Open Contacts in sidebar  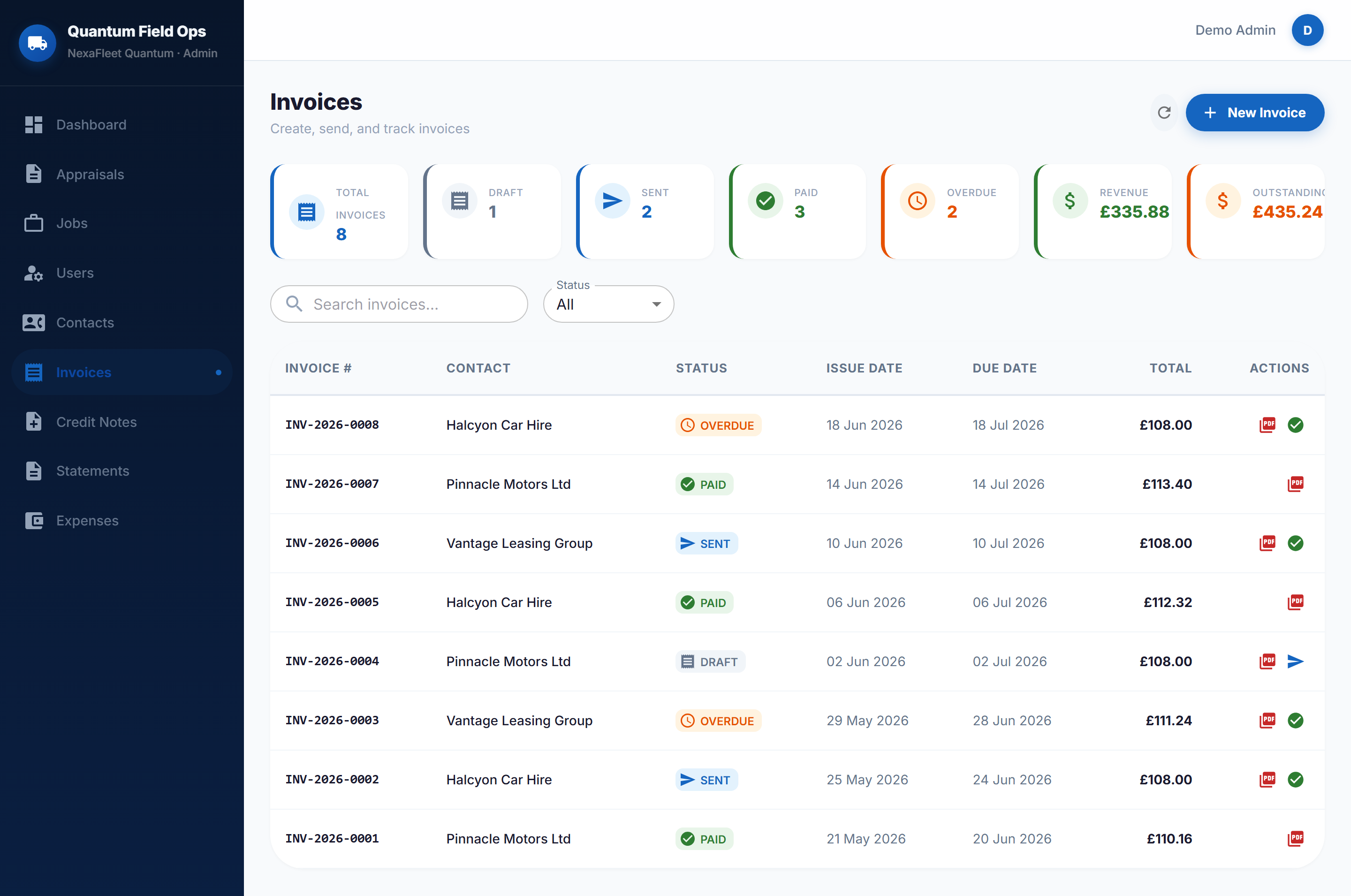coord(121,322)
